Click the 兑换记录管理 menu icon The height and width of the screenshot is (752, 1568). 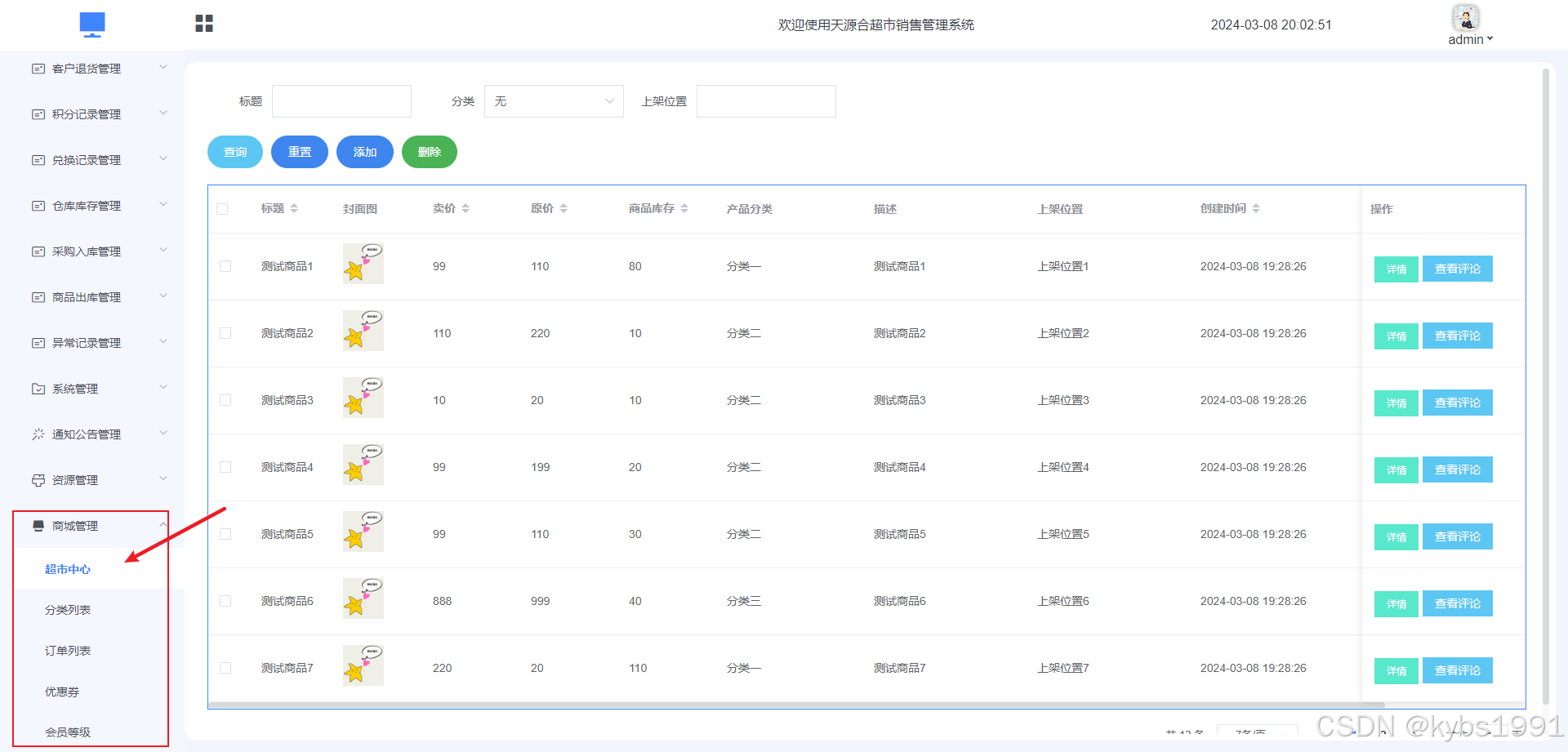coord(38,160)
